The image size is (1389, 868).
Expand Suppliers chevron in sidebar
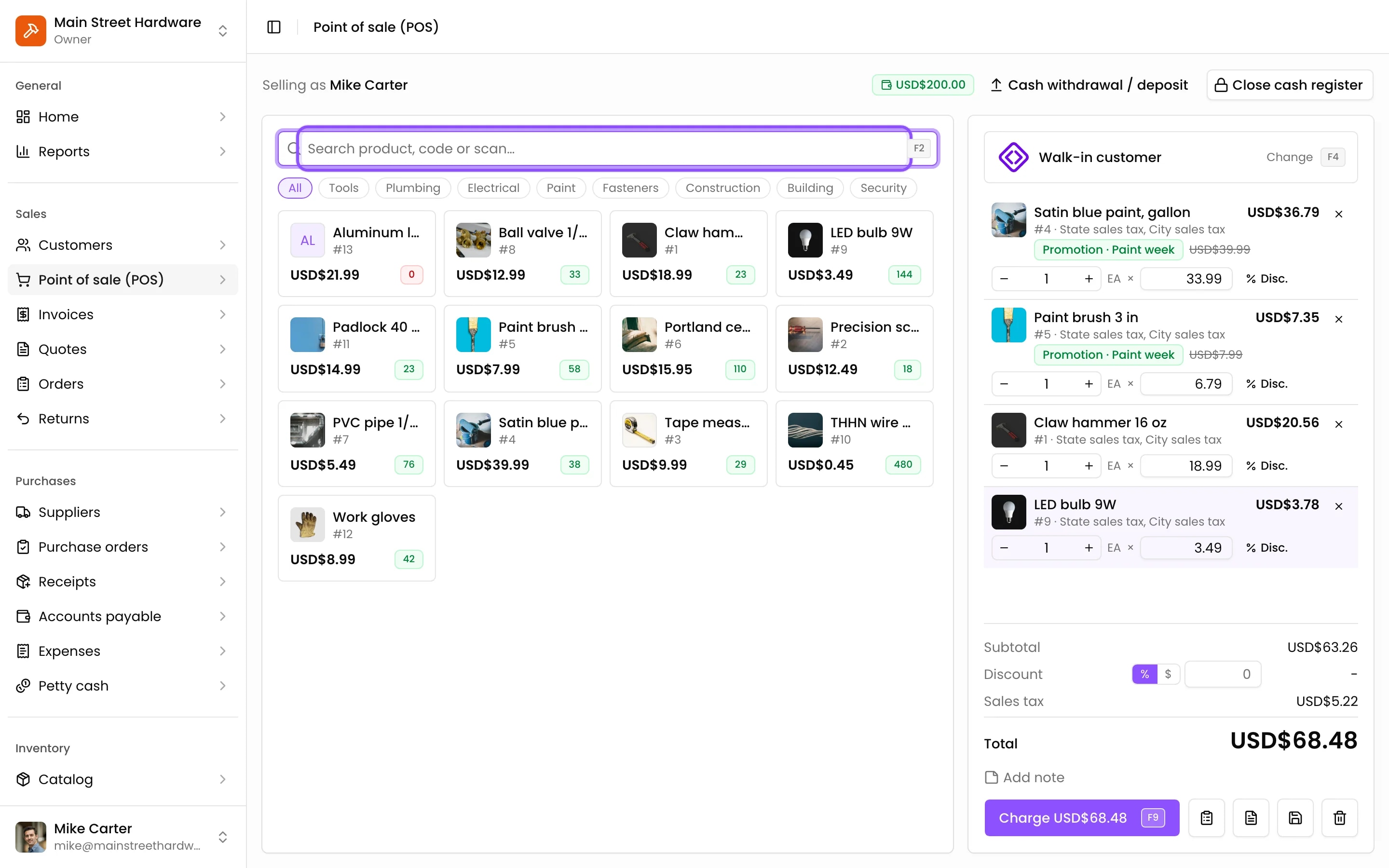point(223,512)
